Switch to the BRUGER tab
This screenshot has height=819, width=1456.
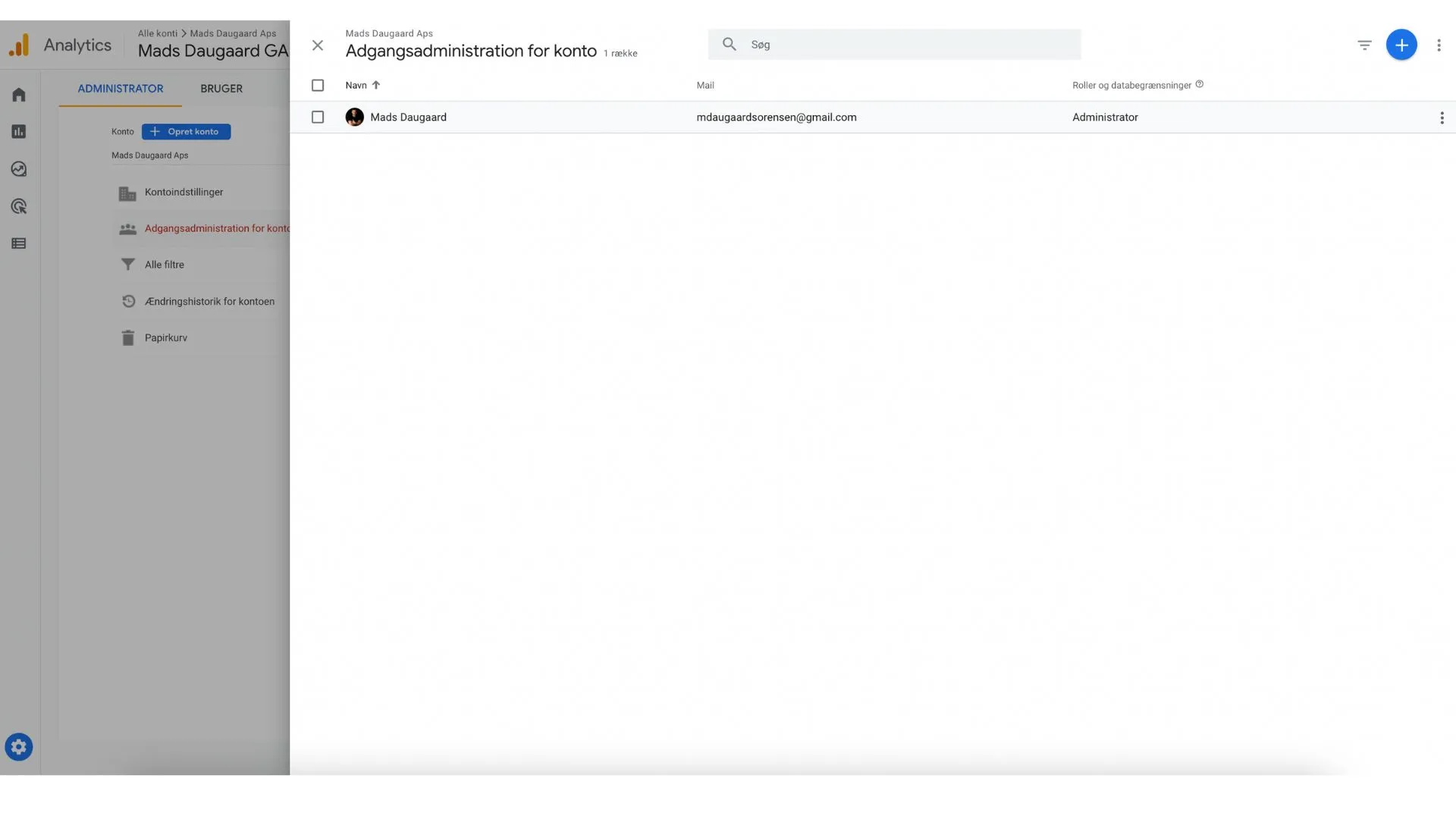coord(221,89)
